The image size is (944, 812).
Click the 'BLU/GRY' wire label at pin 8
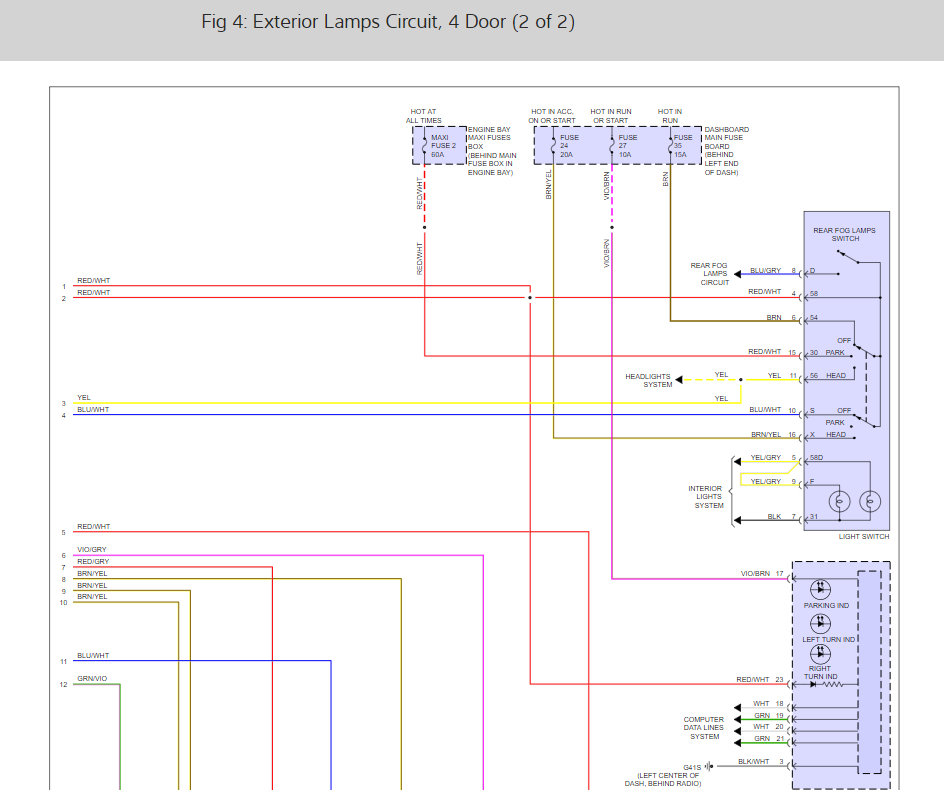(x=765, y=270)
